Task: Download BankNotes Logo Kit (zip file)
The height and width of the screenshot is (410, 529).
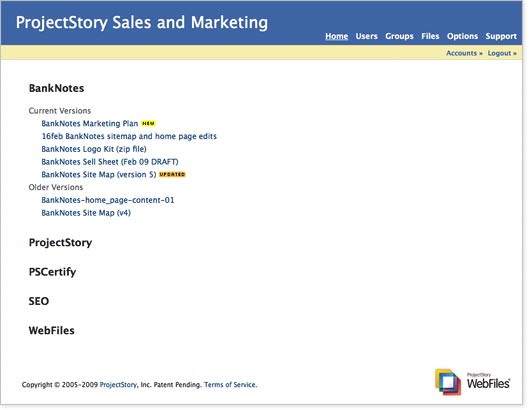Action: tap(94, 149)
